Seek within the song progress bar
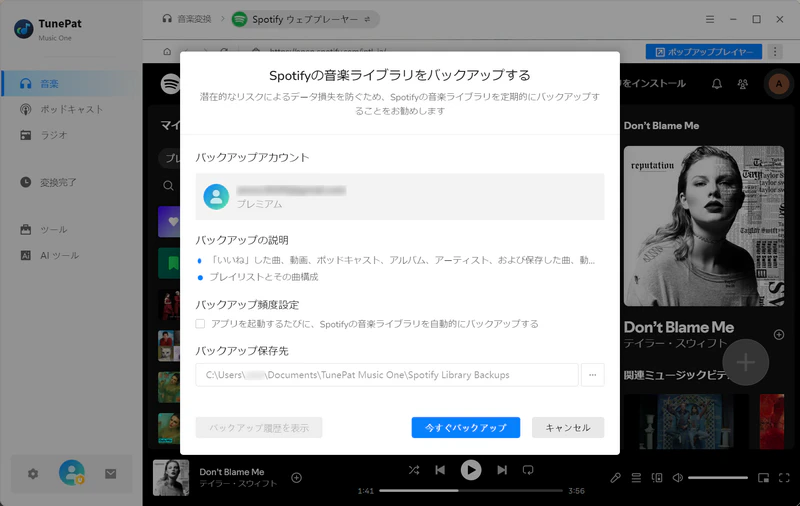800x506 pixels. pos(471,491)
